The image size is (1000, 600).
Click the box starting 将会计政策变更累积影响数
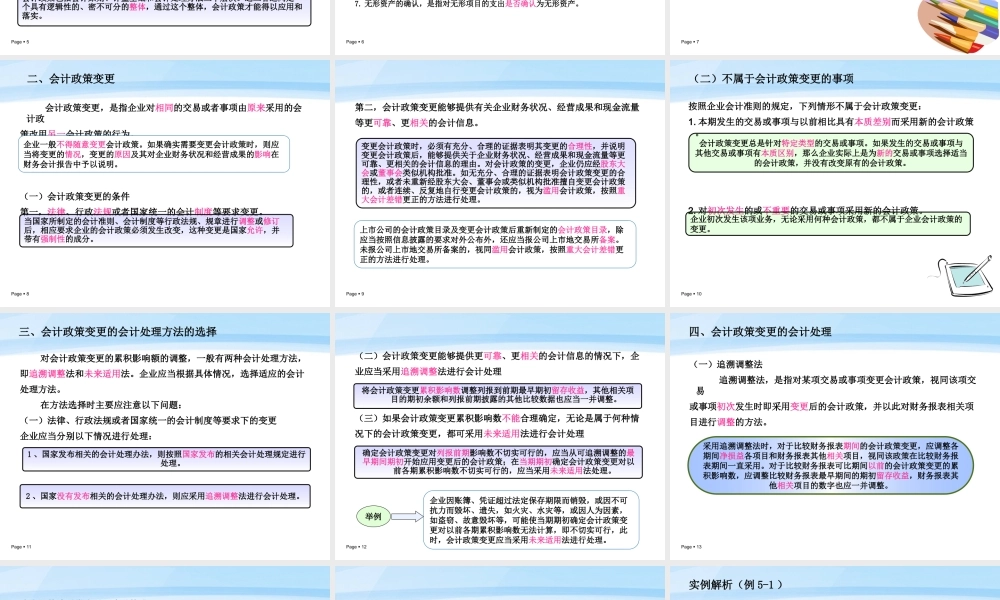click(x=497, y=395)
